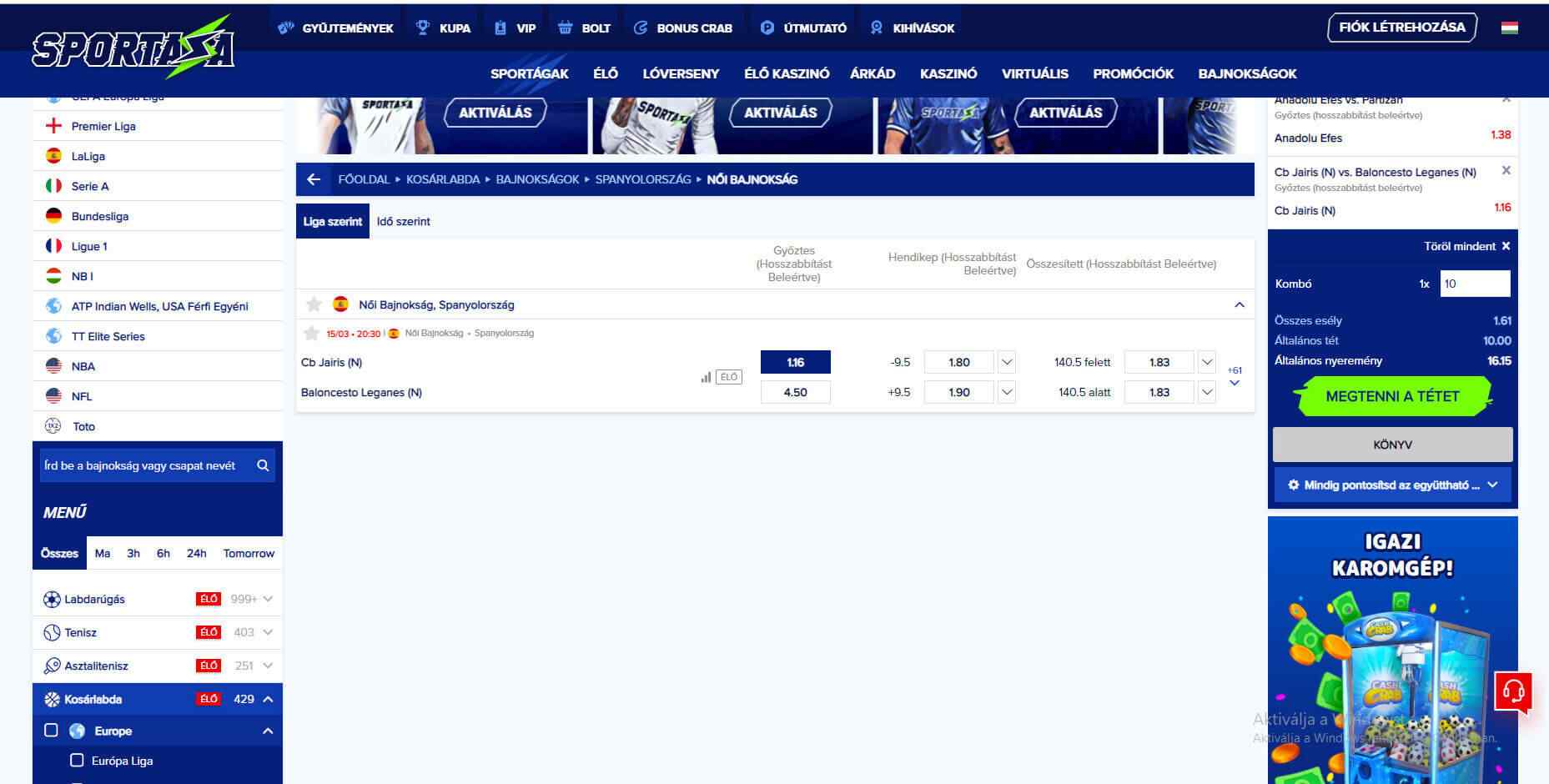Viewport: 1549px width, 784px height.
Task: Expand Tenisz sport list
Action: tap(268, 632)
